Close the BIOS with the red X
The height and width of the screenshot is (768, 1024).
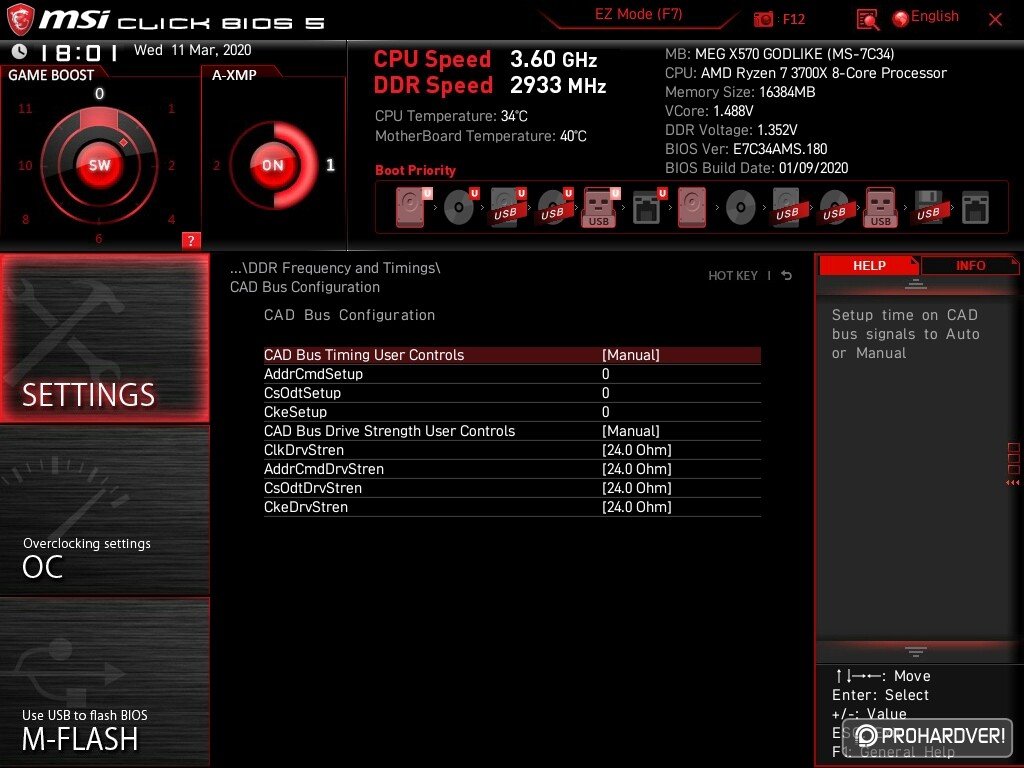pyautogui.click(x=995, y=20)
